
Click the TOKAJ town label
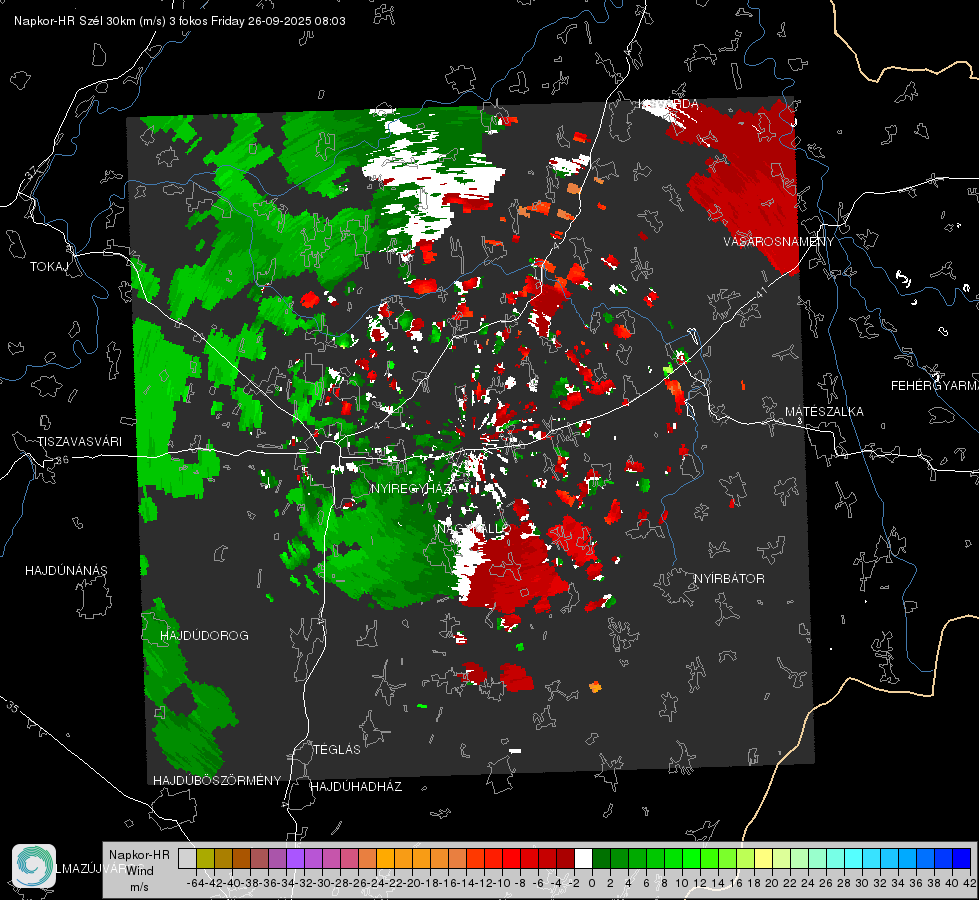coord(49,267)
